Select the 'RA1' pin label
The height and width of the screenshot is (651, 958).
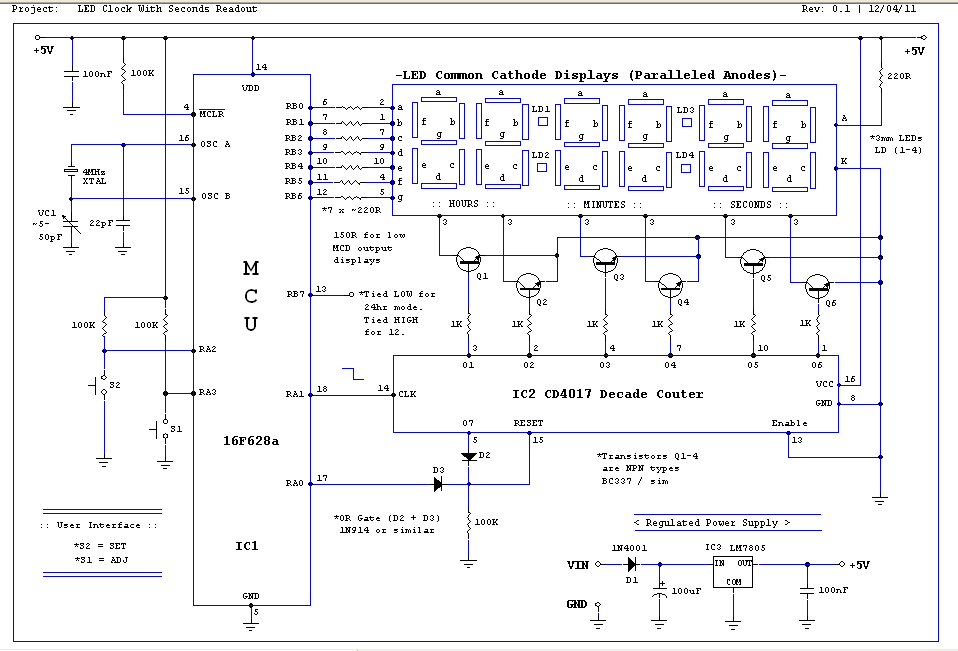coord(295,395)
